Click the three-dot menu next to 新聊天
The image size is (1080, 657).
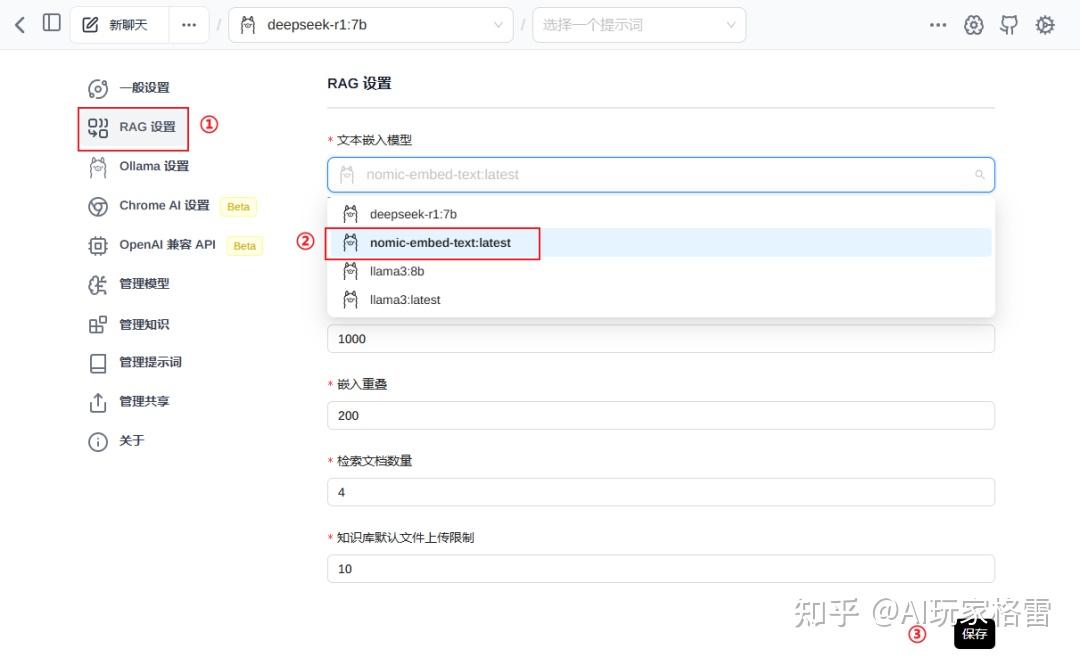click(x=189, y=23)
